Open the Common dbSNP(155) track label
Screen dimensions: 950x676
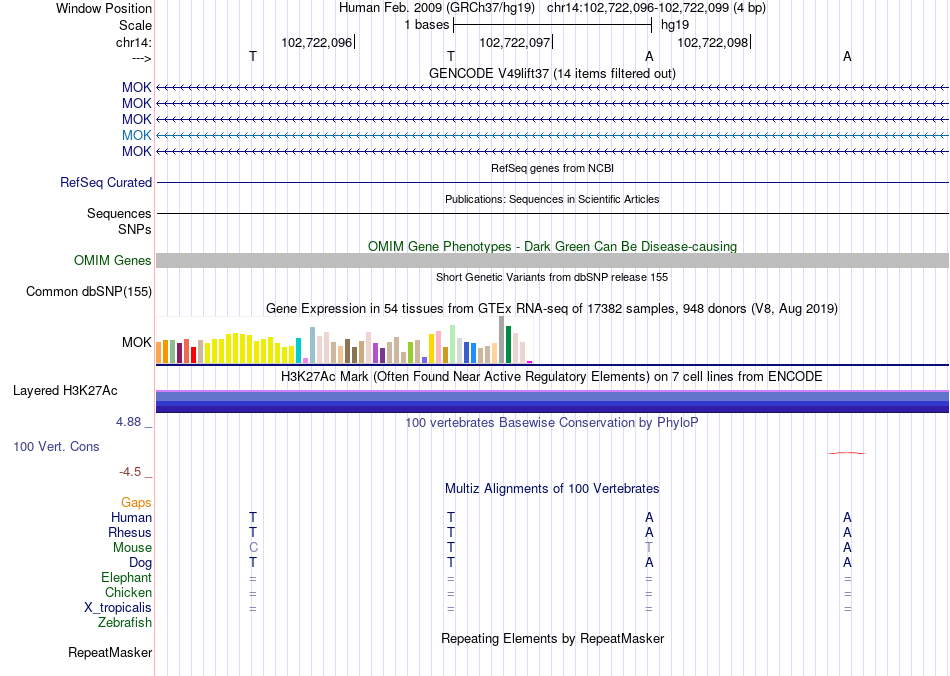point(89,291)
